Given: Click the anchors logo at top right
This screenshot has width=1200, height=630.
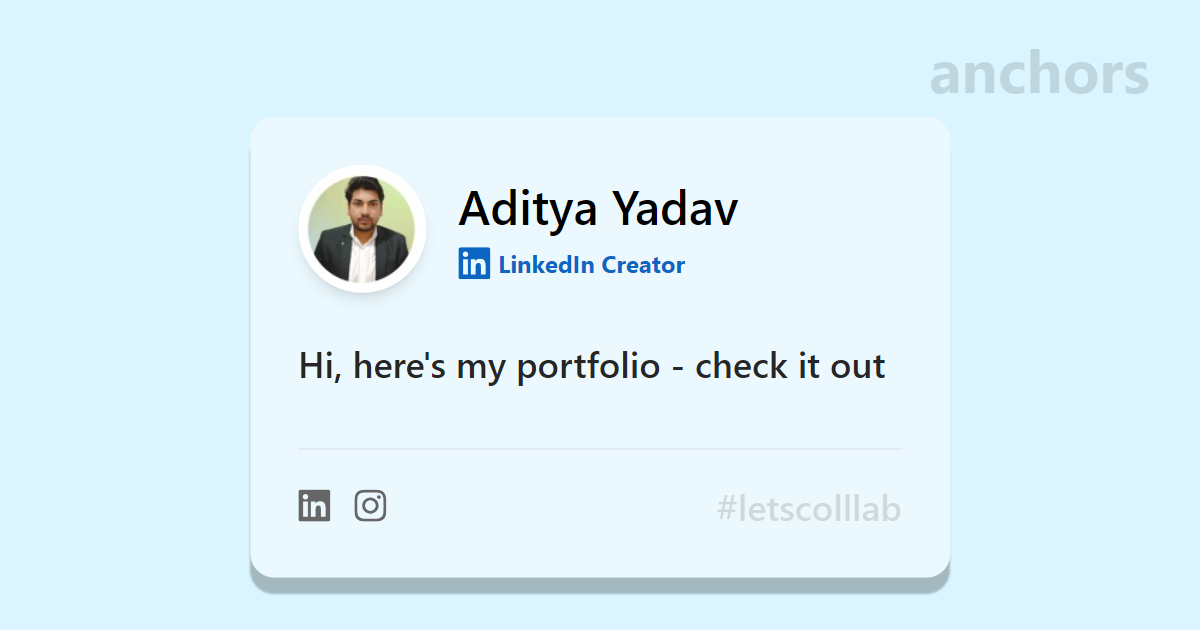Looking at the screenshot, I should [x=1039, y=74].
